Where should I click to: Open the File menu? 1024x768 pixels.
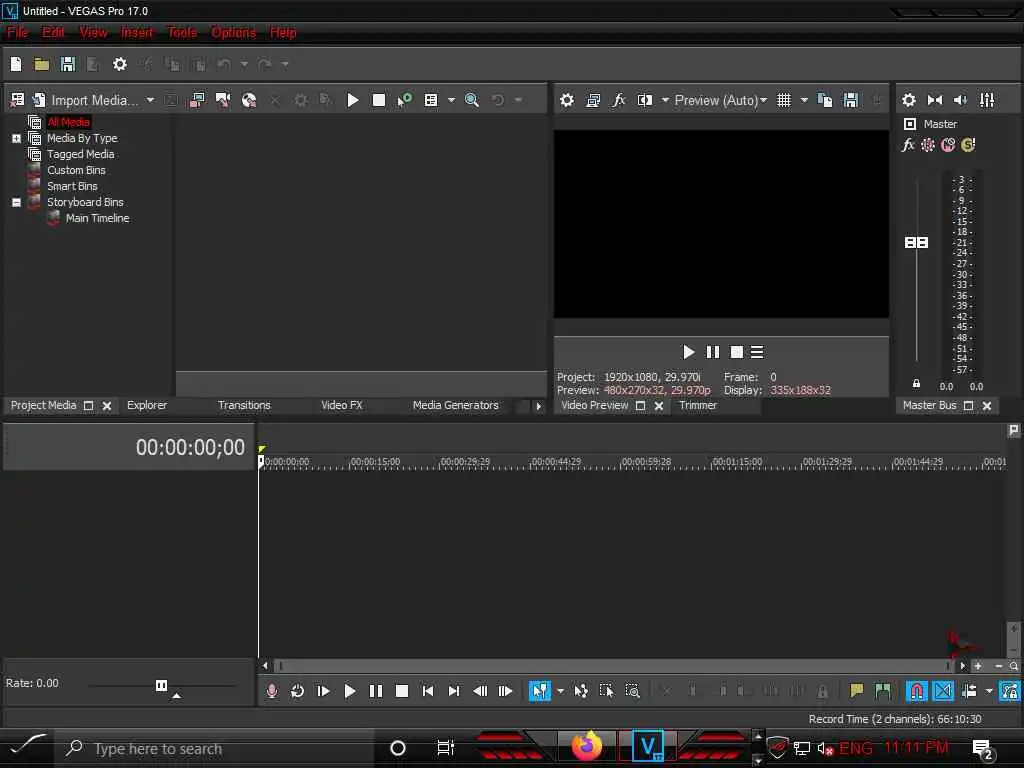point(18,32)
